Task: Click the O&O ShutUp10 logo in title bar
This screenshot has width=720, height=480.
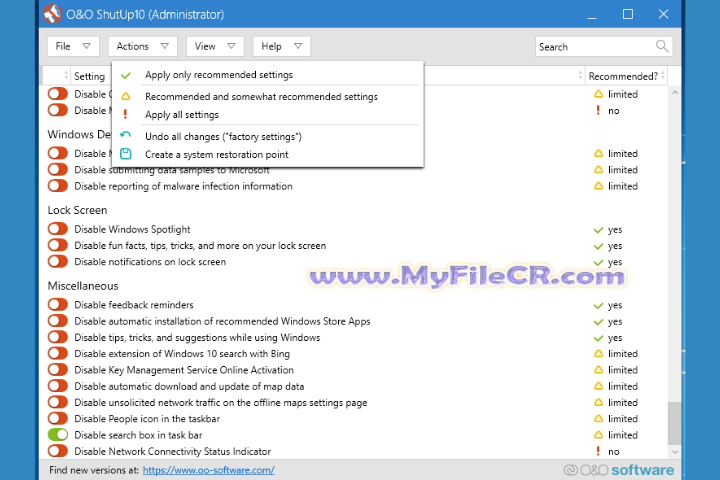Action: point(52,14)
